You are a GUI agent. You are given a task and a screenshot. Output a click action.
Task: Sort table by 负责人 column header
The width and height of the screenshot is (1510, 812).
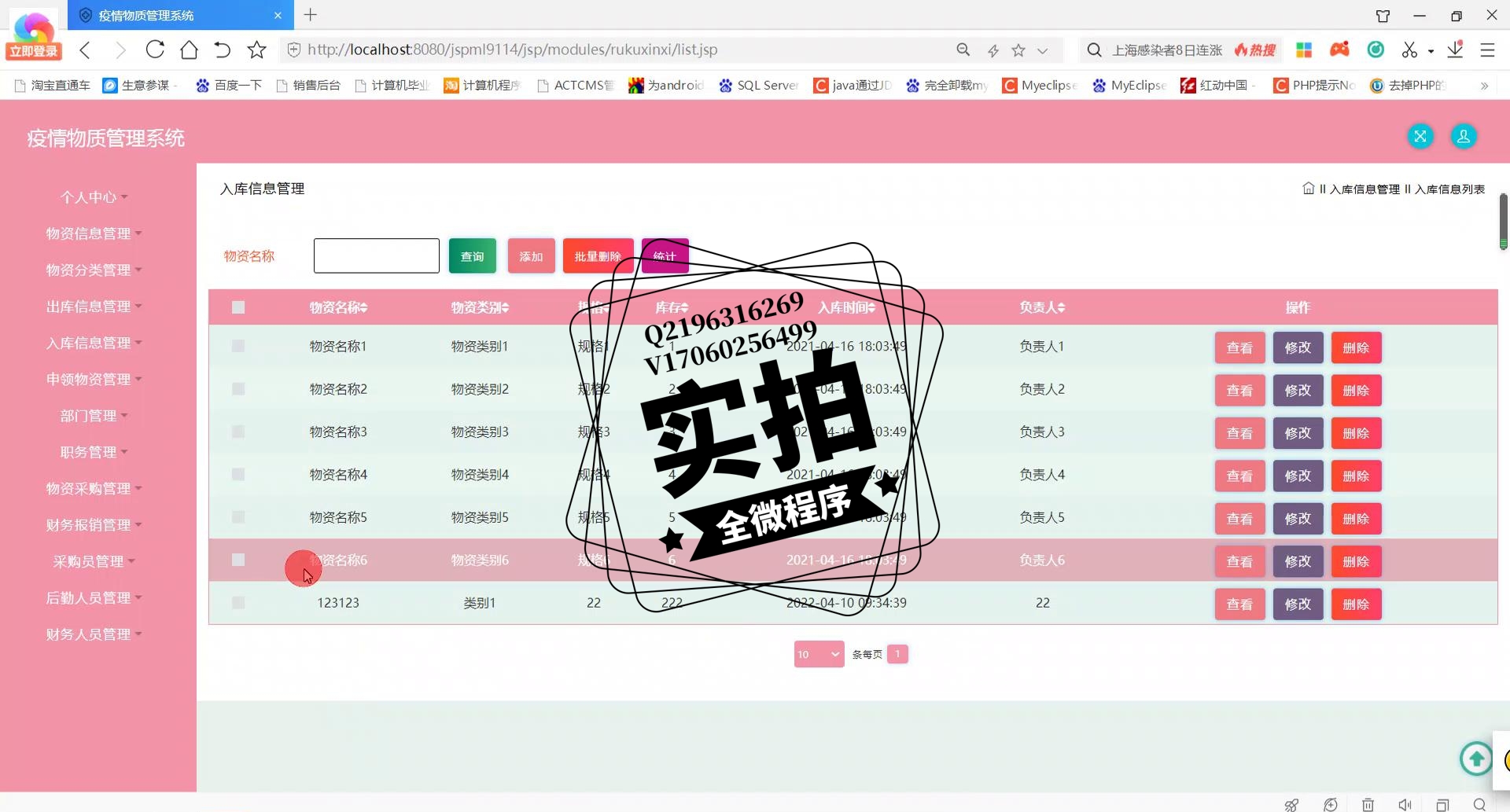coord(1042,307)
